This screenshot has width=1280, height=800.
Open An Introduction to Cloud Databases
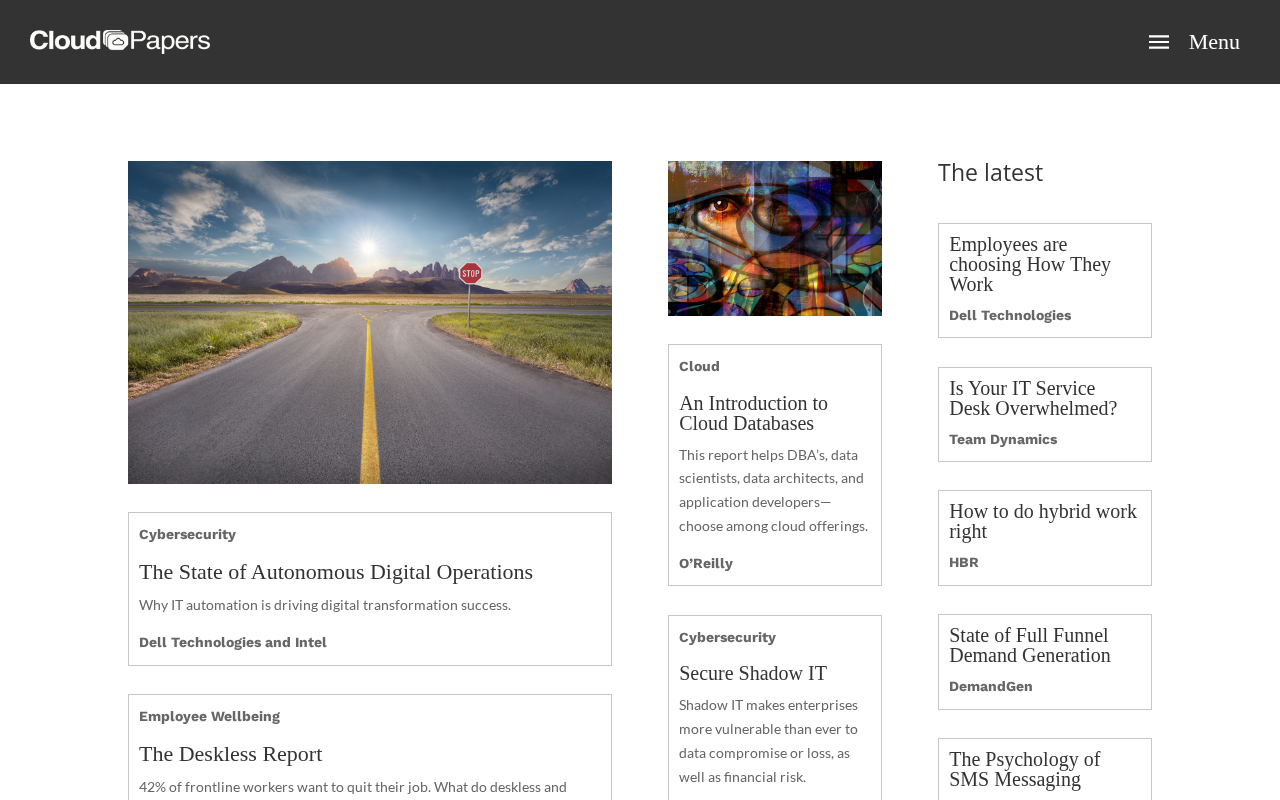[754, 413]
